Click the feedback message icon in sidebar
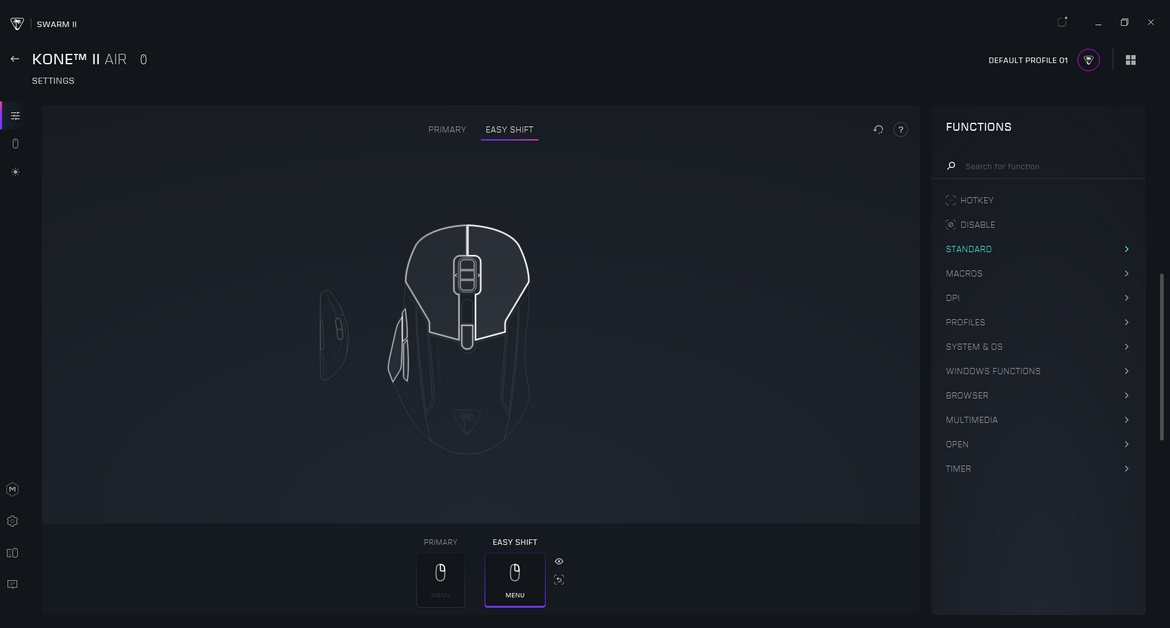Screen dimensions: 1170x628 (12, 584)
